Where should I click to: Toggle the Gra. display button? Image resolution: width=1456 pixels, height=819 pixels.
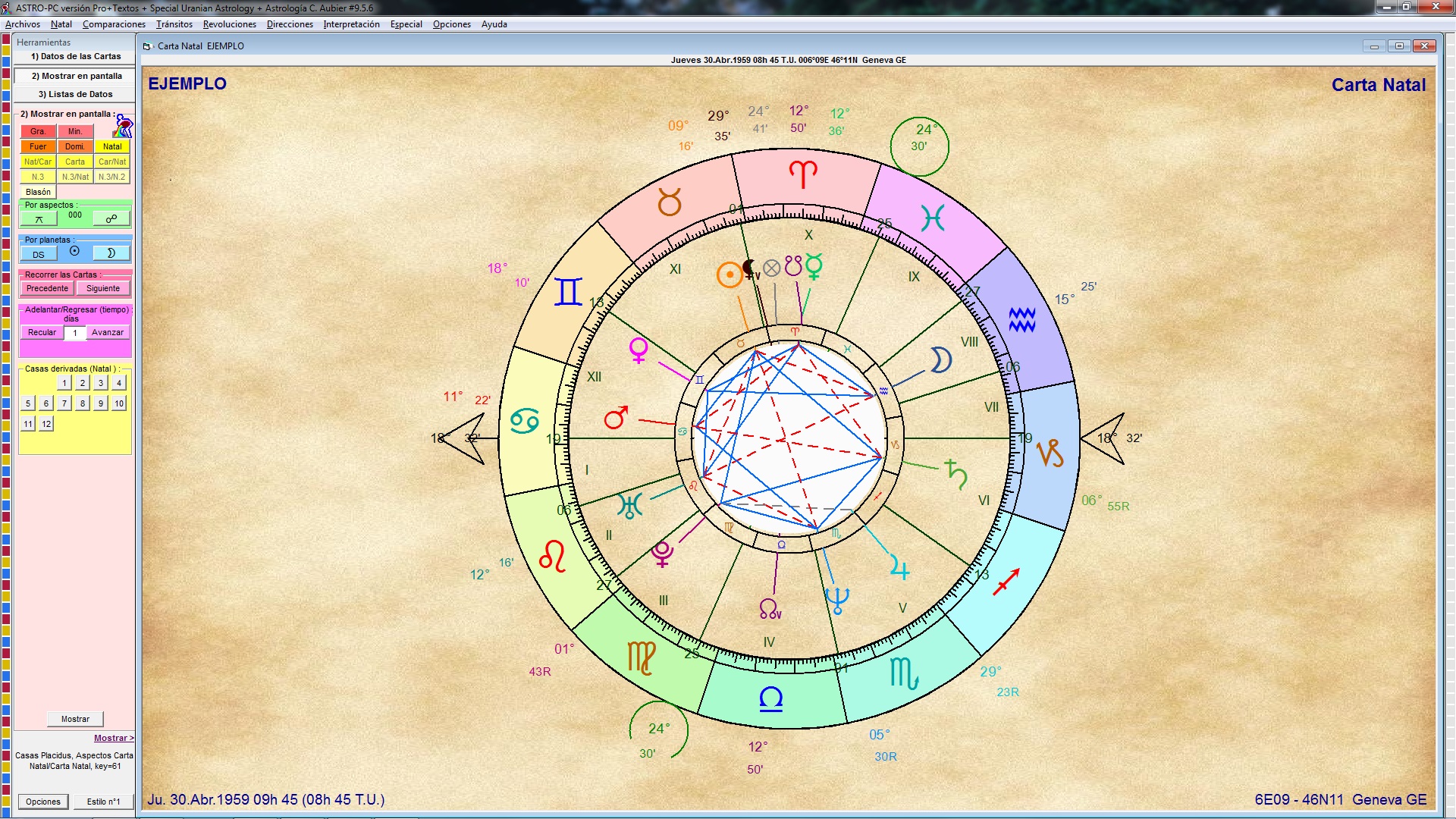(x=38, y=131)
